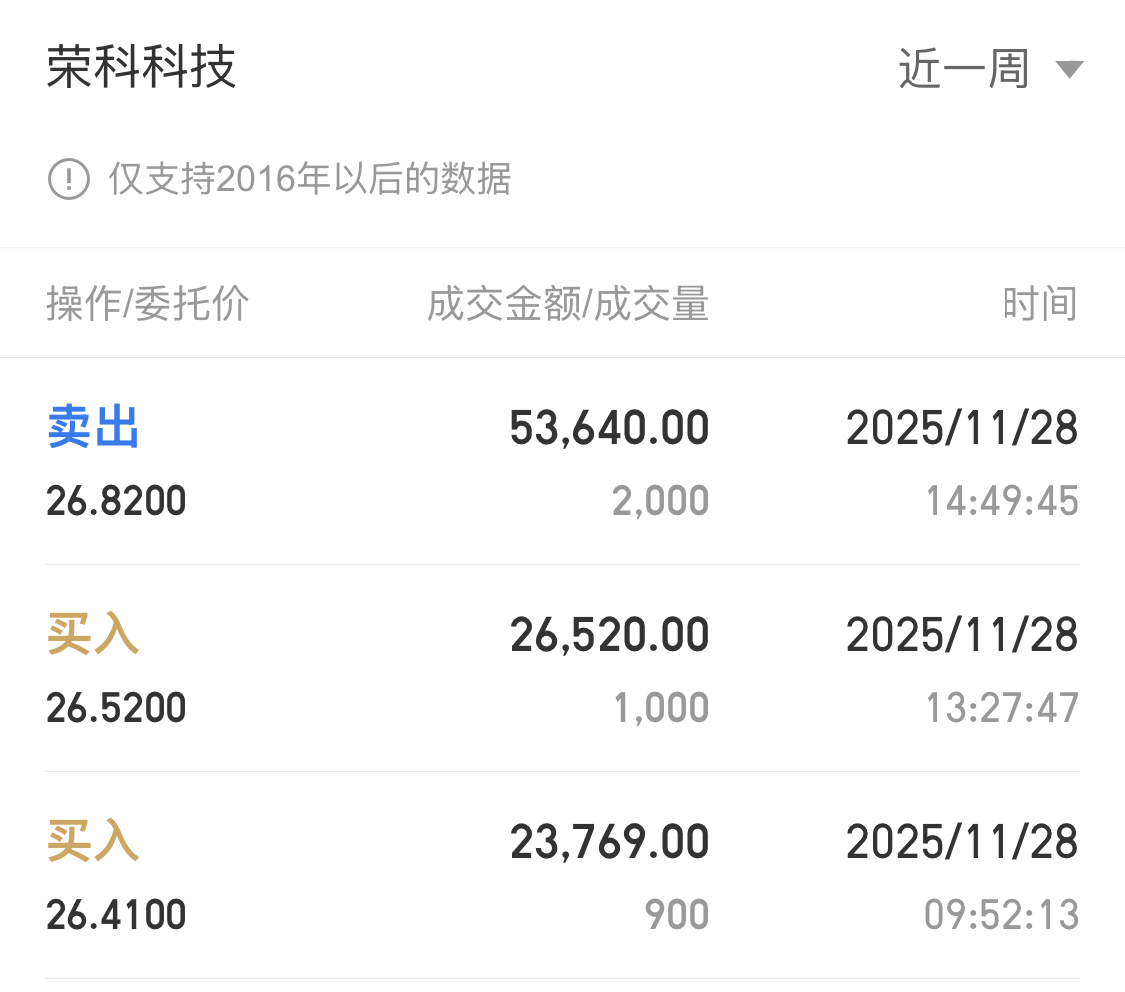Click the 14:49:45 timestamp
Image resolution: width=1125 pixels, height=992 pixels.
point(1002,501)
